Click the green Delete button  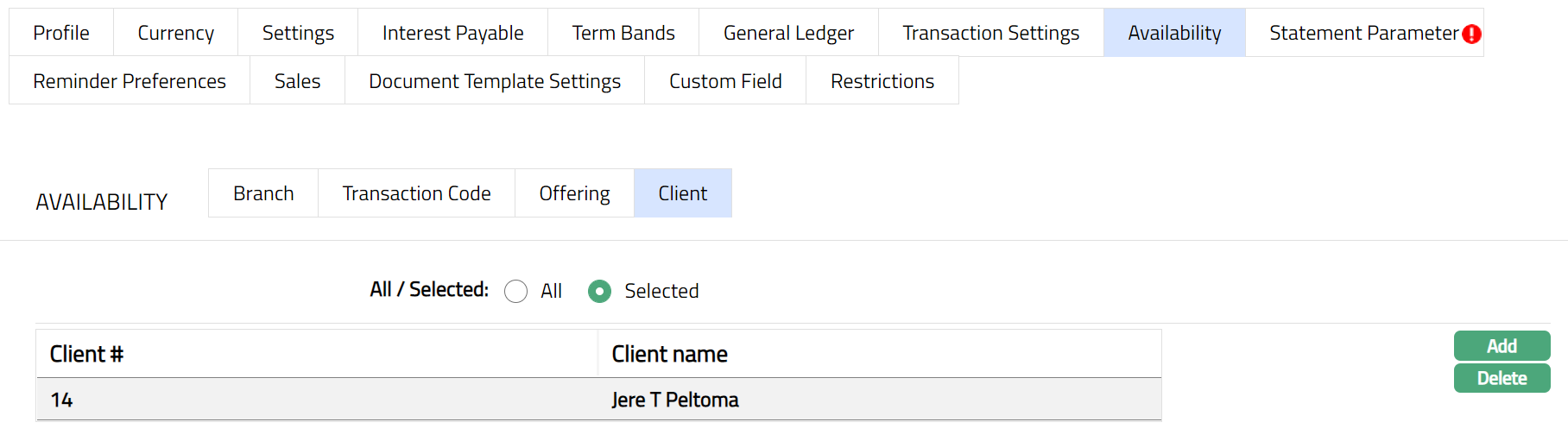[x=1502, y=378]
